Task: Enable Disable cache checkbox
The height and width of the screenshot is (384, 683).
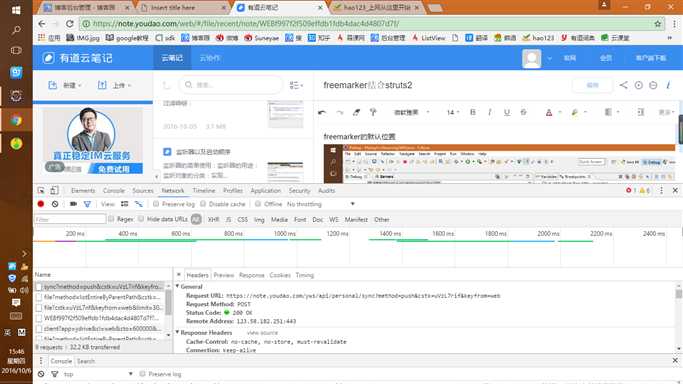Action: click(203, 204)
